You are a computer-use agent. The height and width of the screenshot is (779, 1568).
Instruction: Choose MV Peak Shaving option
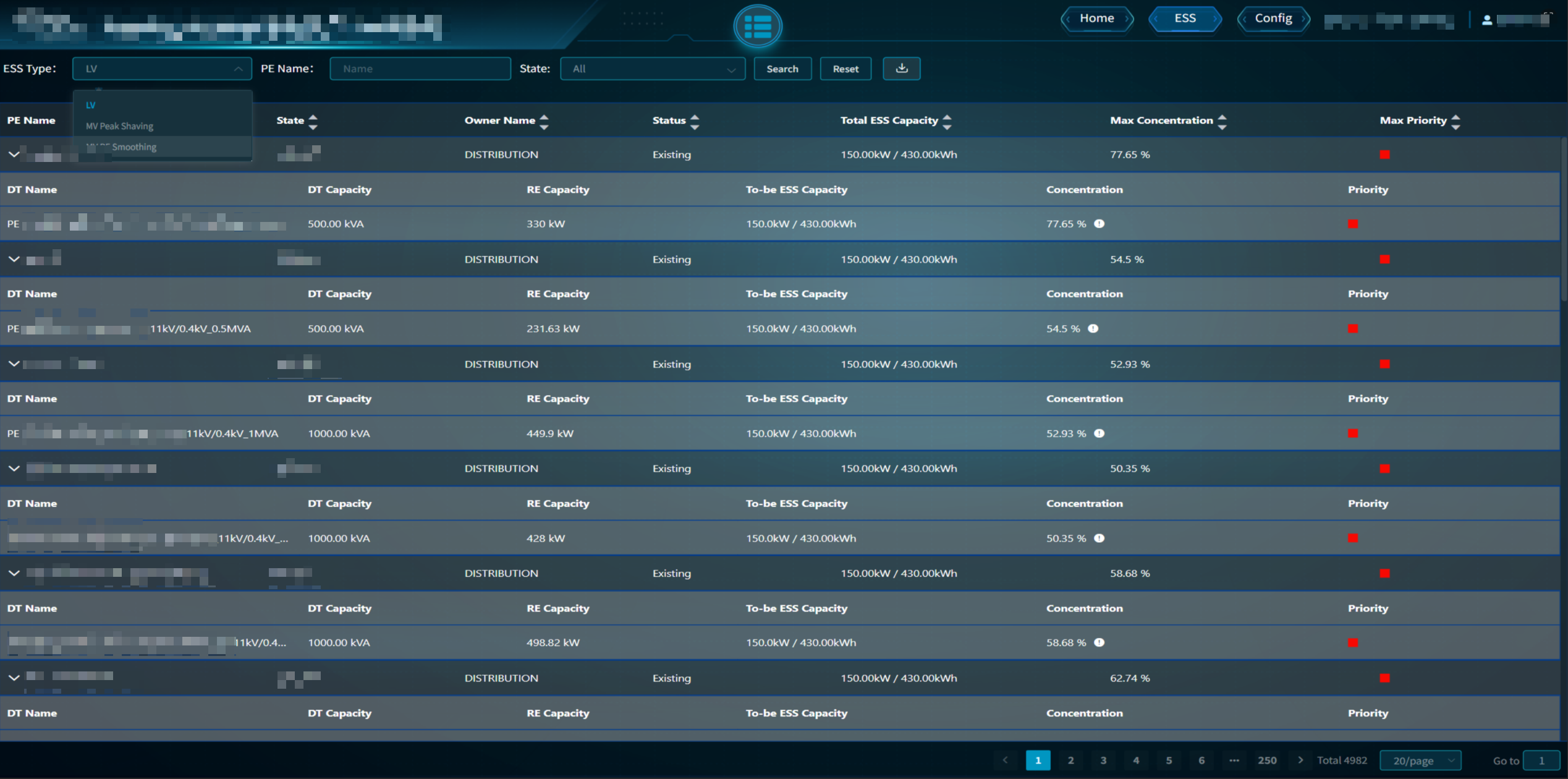point(119,126)
